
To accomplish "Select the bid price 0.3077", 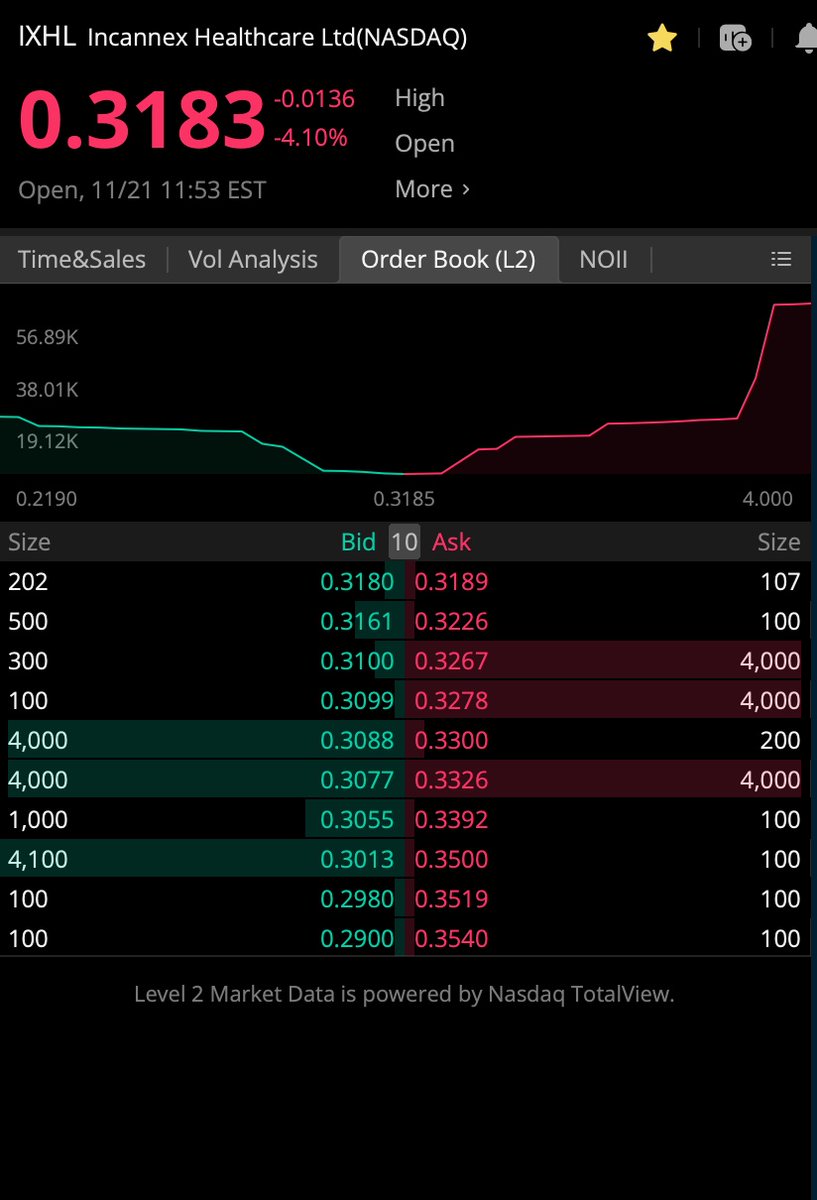I will [x=357, y=780].
